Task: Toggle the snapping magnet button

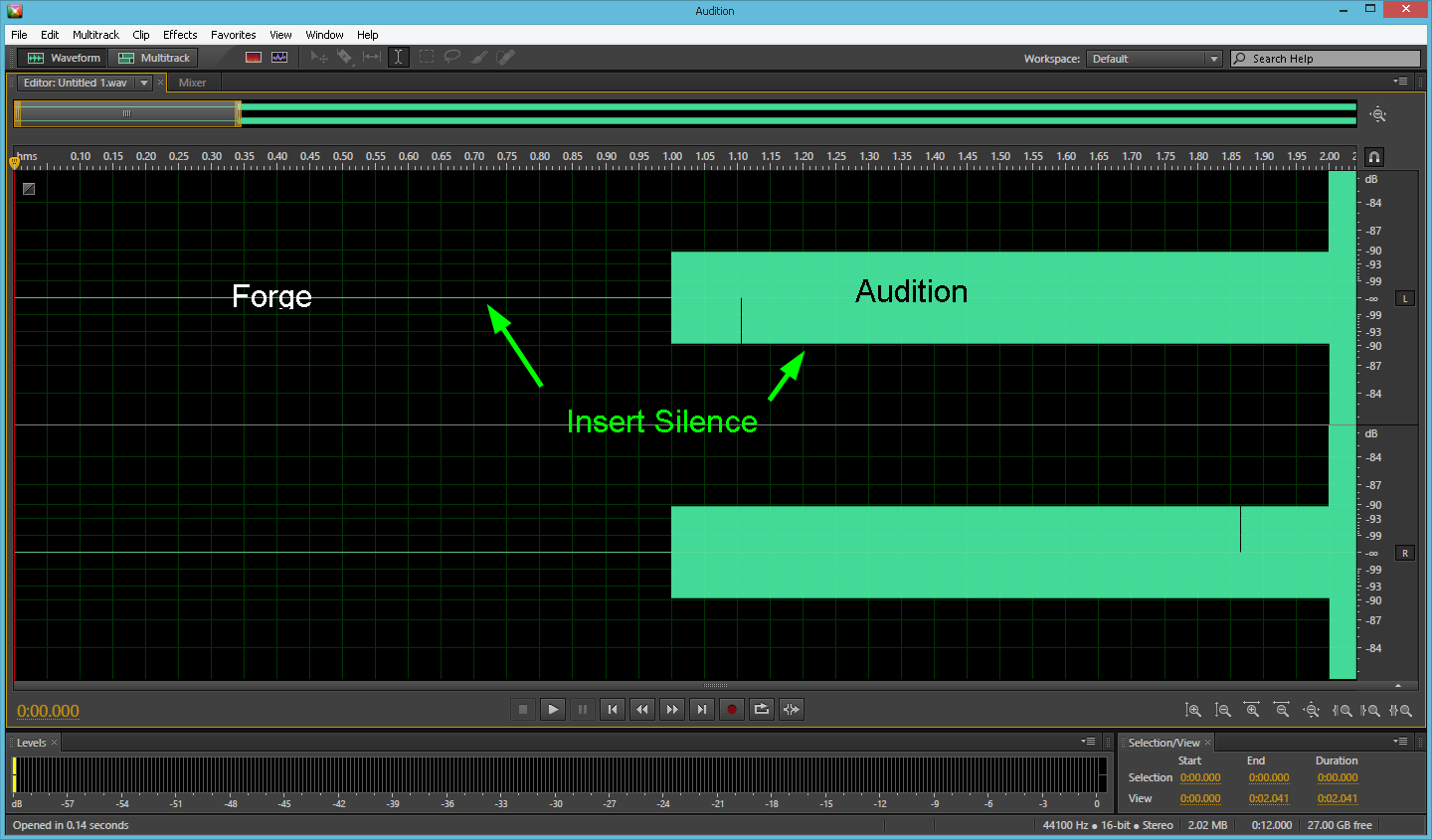Action: (x=1374, y=157)
